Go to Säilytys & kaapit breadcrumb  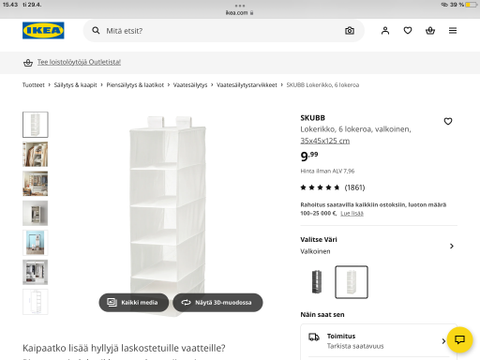75,85
